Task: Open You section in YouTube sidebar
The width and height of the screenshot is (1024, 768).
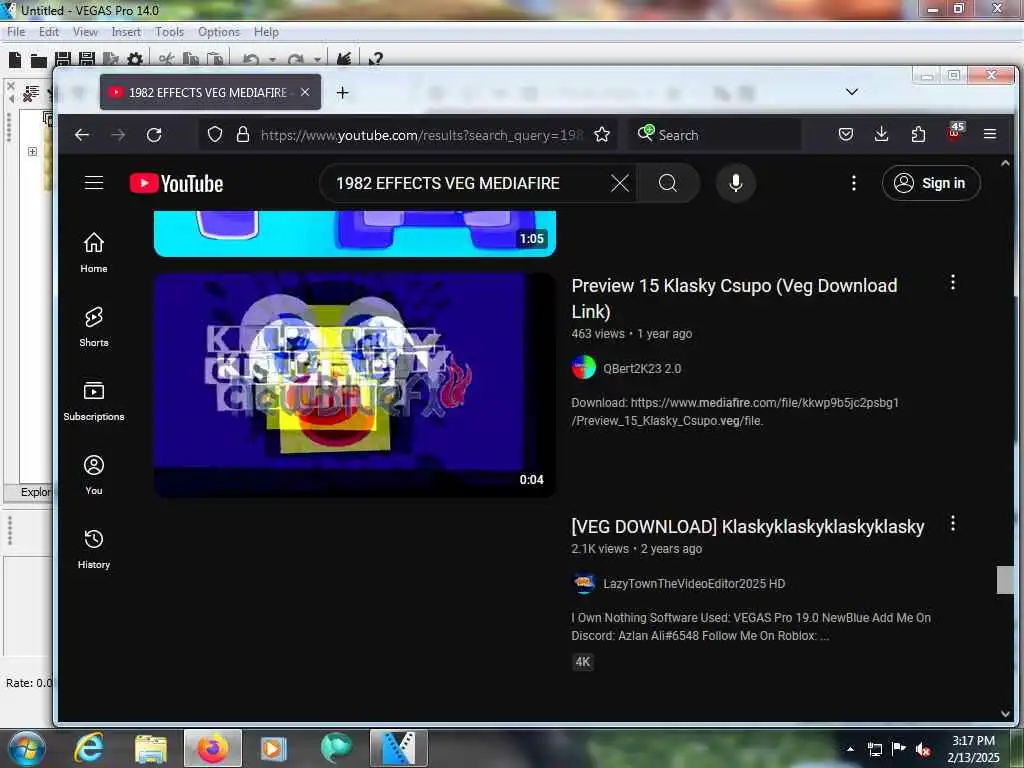Action: (94, 475)
